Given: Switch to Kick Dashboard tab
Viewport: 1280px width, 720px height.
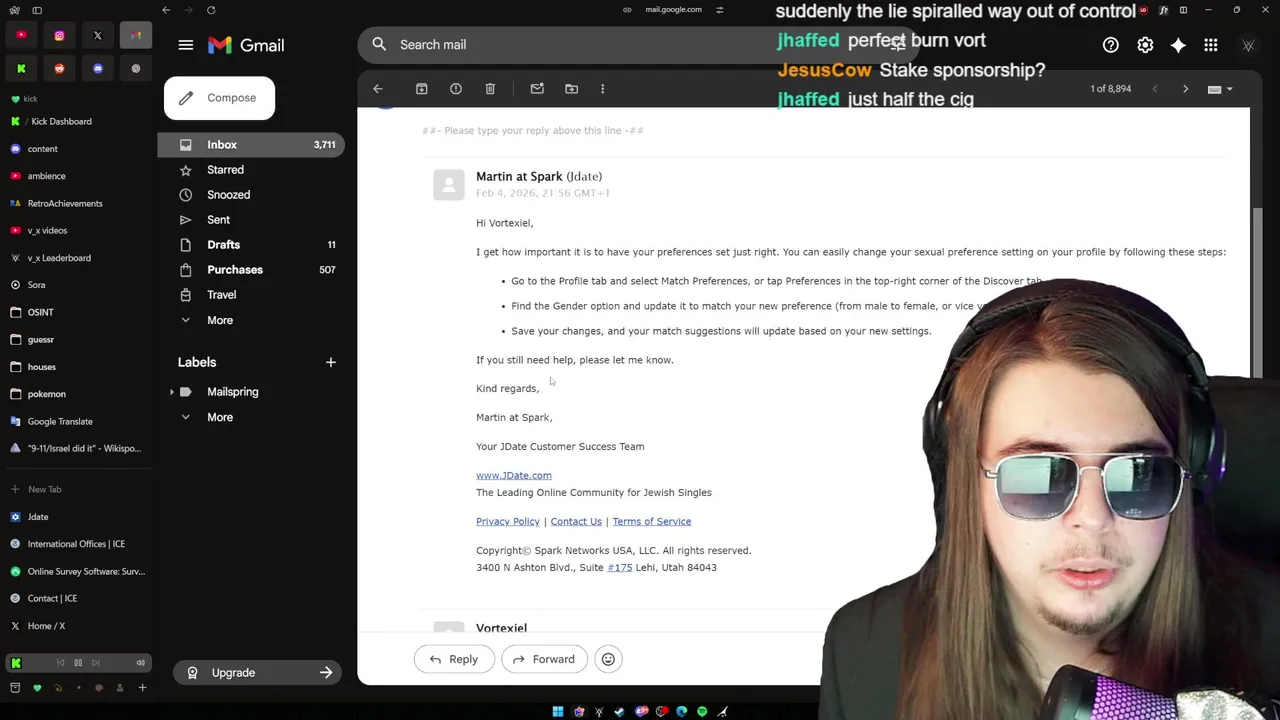Looking at the screenshot, I should point(77,121).
